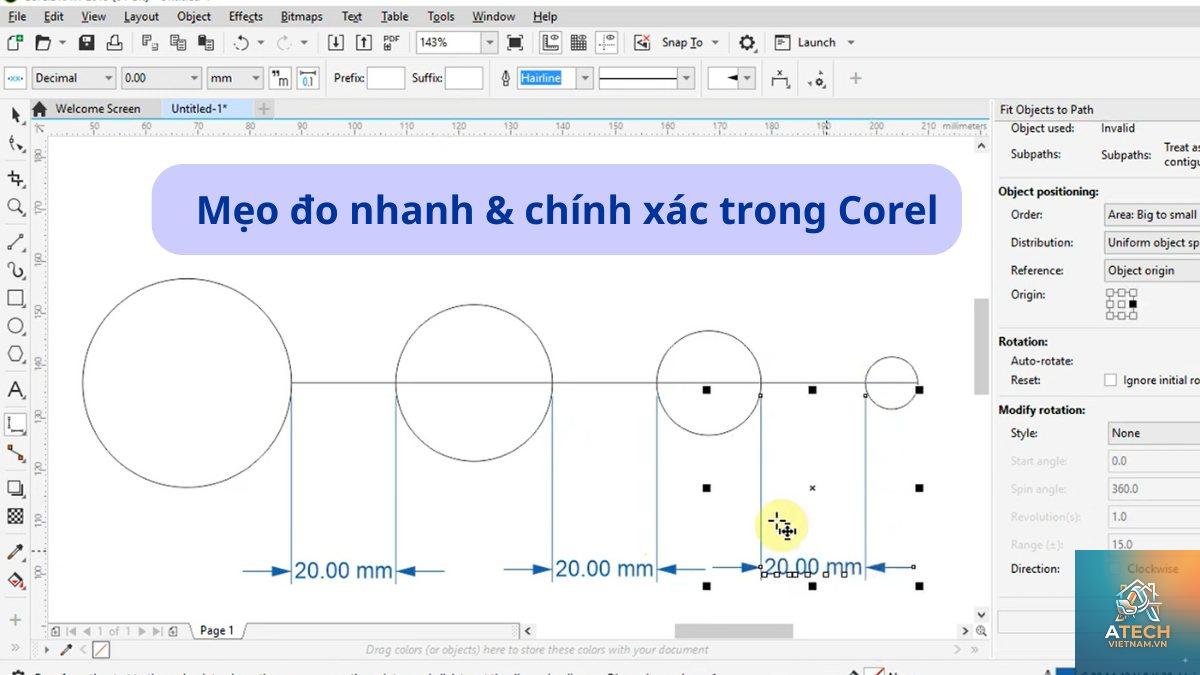Select the Pick tool
Screen dimensions: 1200x675
pyautogui.click(x=15, y=115)
